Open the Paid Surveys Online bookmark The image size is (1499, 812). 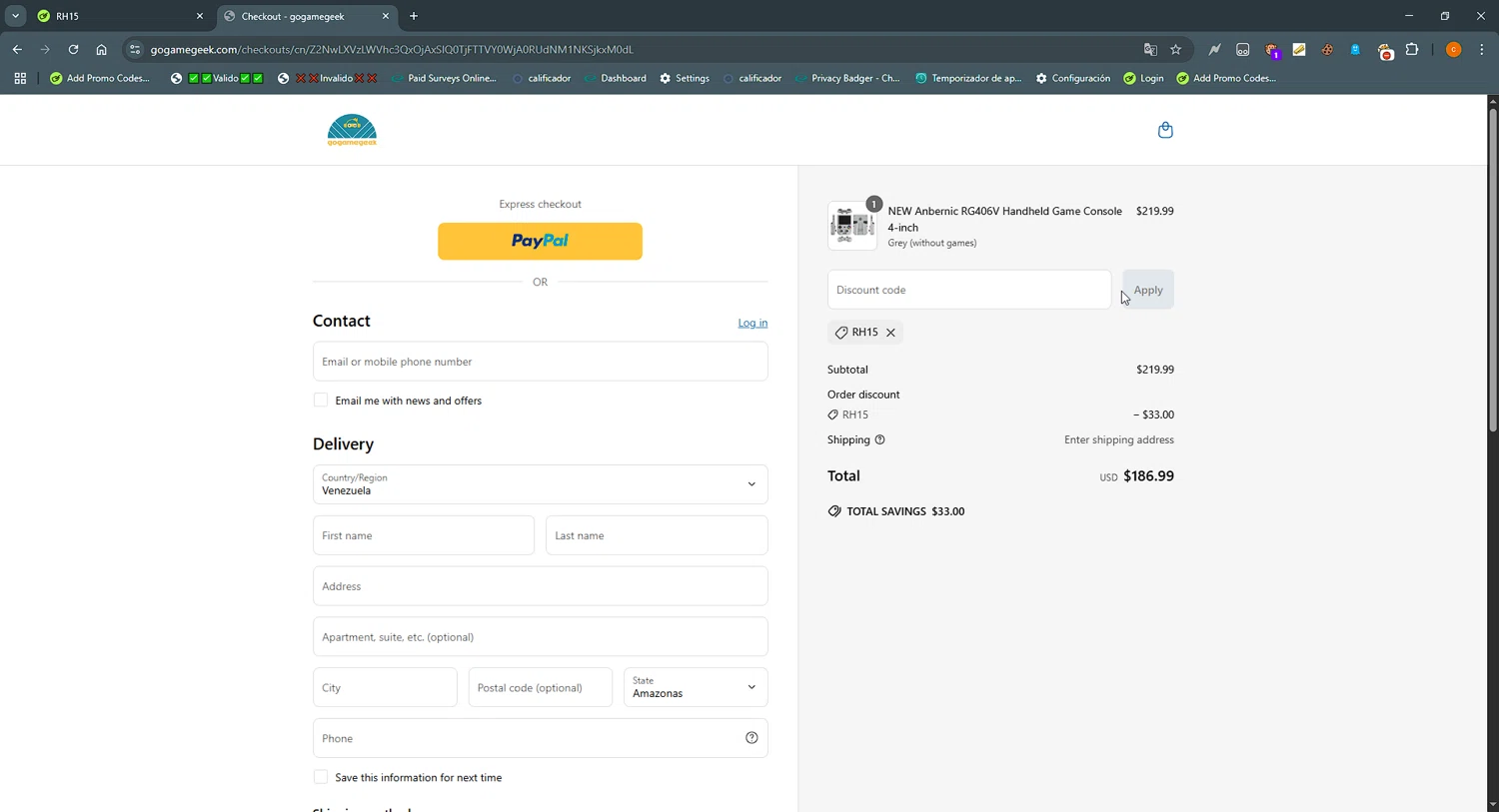tap(443, 78)
